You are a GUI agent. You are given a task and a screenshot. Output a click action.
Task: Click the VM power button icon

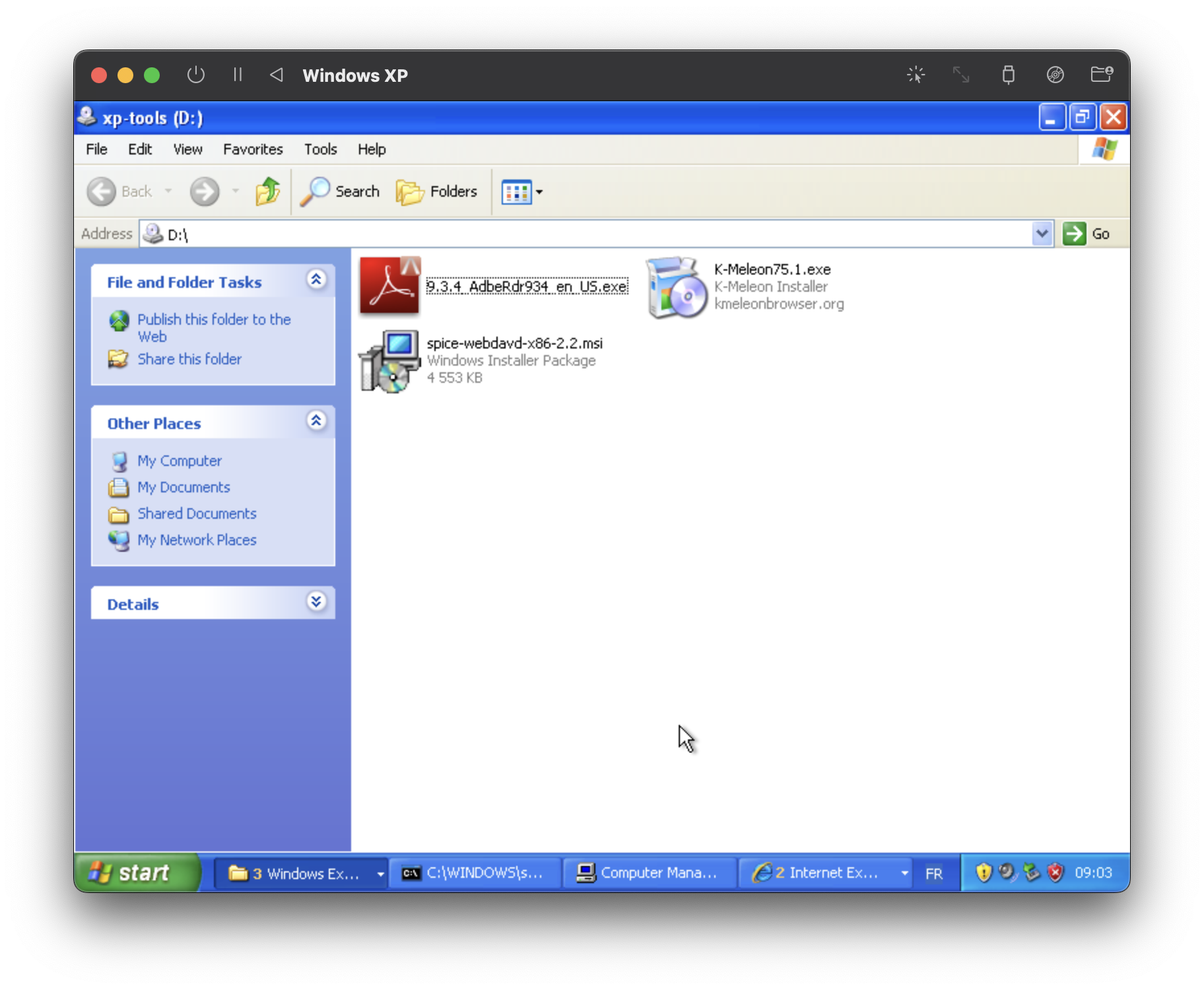(x=195, y=75)
